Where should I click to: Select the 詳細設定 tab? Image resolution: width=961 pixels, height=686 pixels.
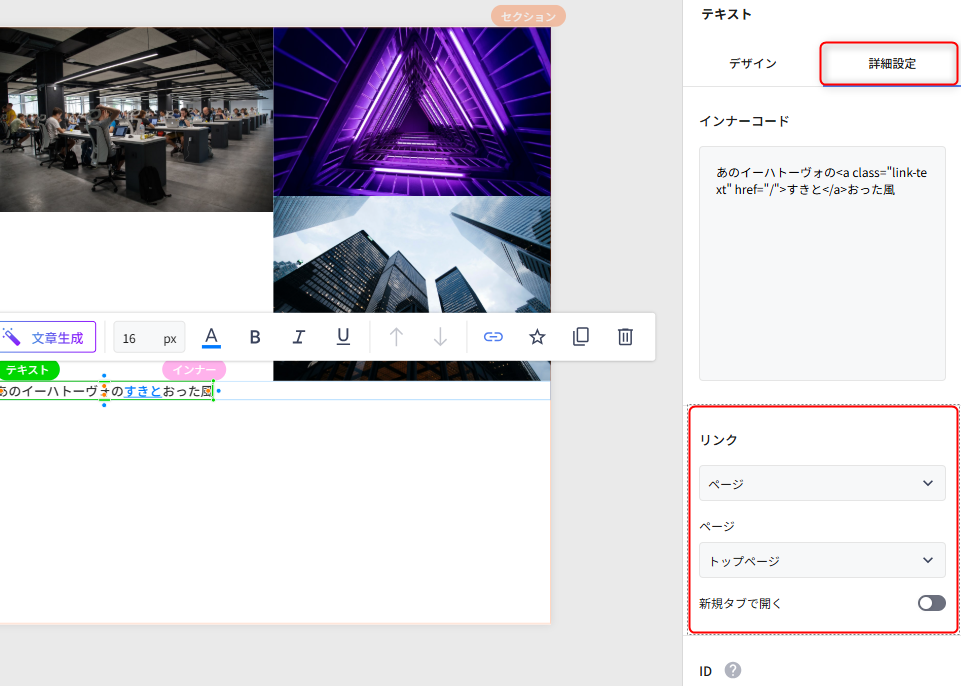pyautogui.click(x=891, y=63)
